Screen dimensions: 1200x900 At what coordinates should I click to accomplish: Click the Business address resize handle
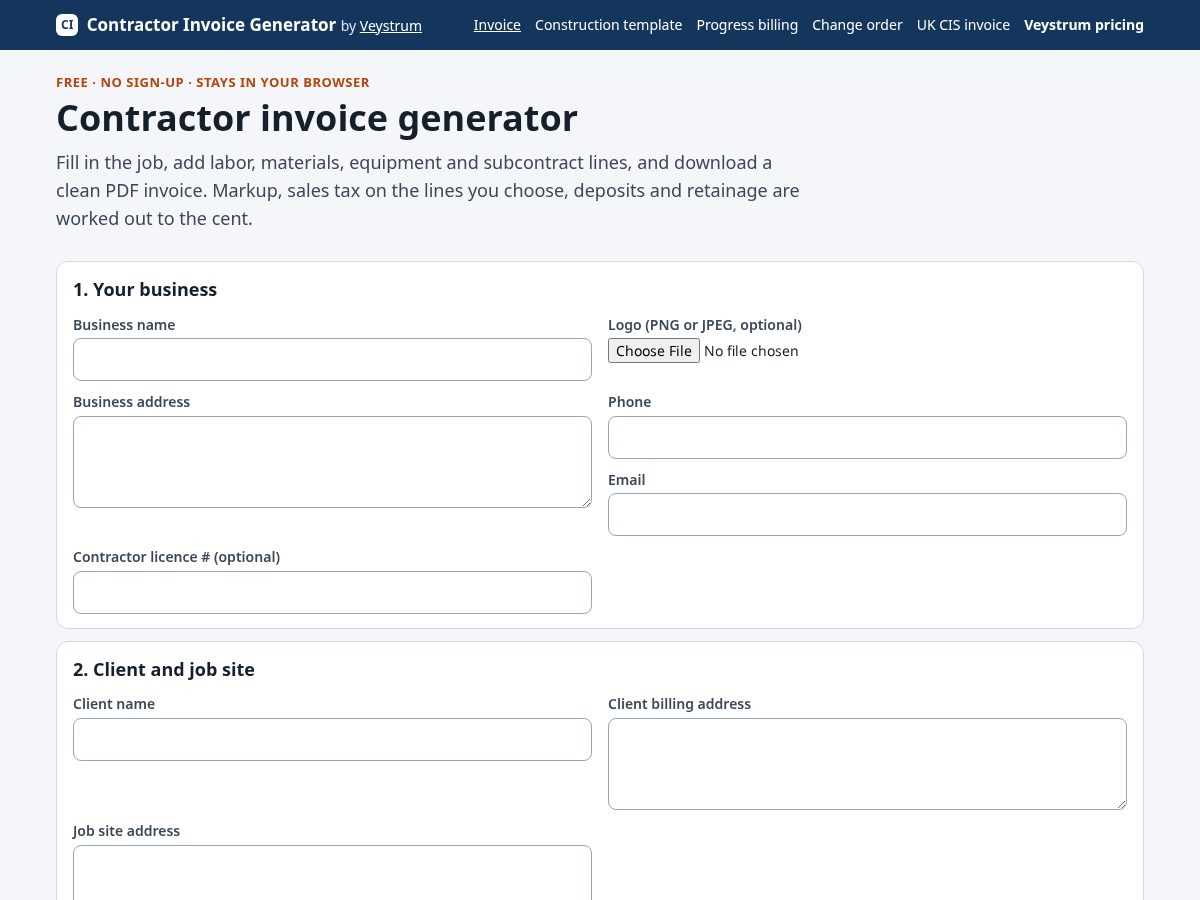585,501
